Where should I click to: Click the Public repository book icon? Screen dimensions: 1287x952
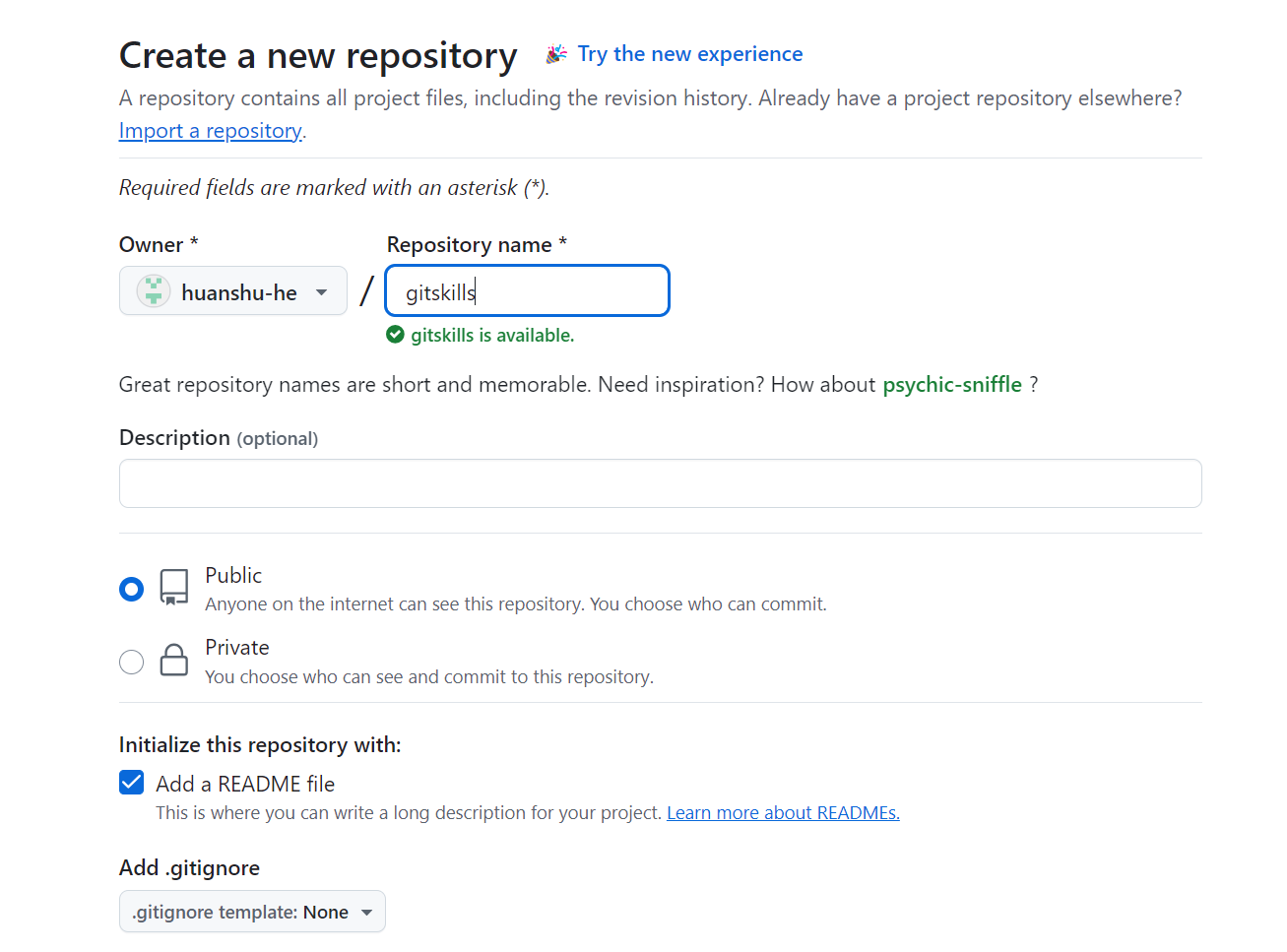coord(174,587)
